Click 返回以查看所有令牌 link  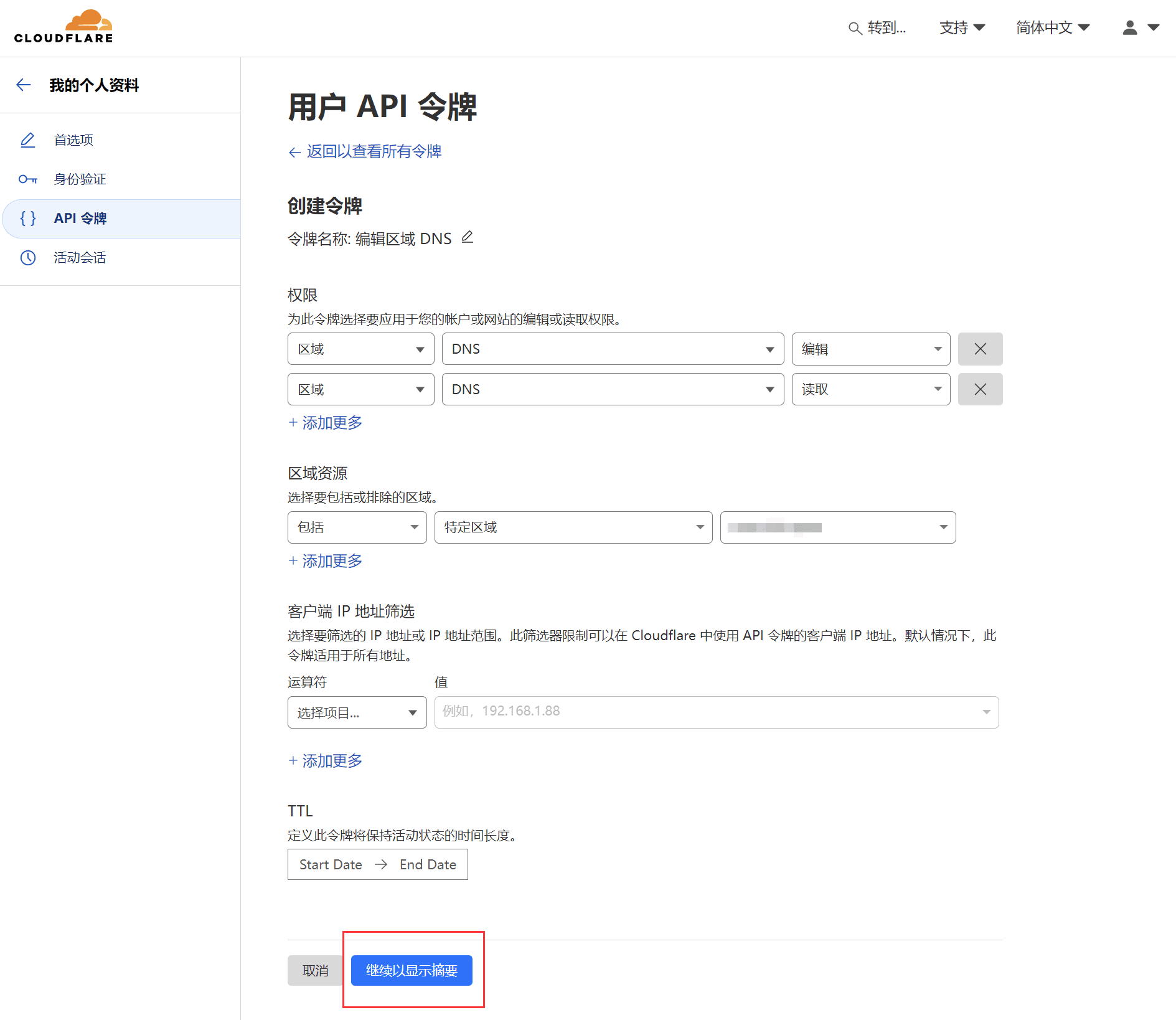pos(365,151)
